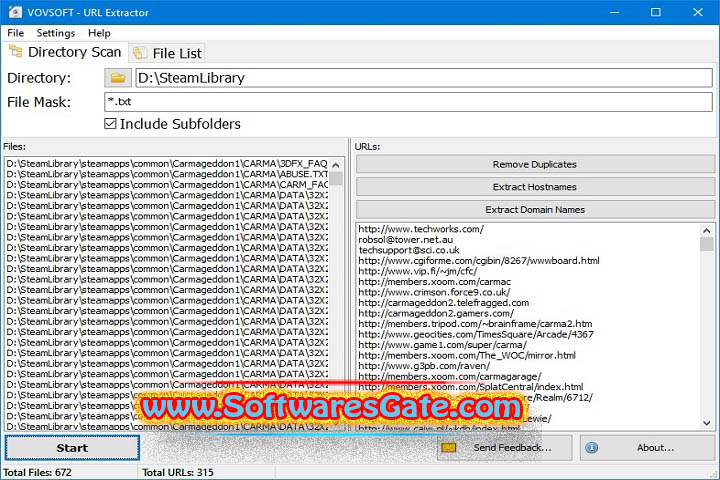Viewport: 720px width, 480px height.
Task: Open the File menu
Action: pyautogui.click(x=16, y=33)
